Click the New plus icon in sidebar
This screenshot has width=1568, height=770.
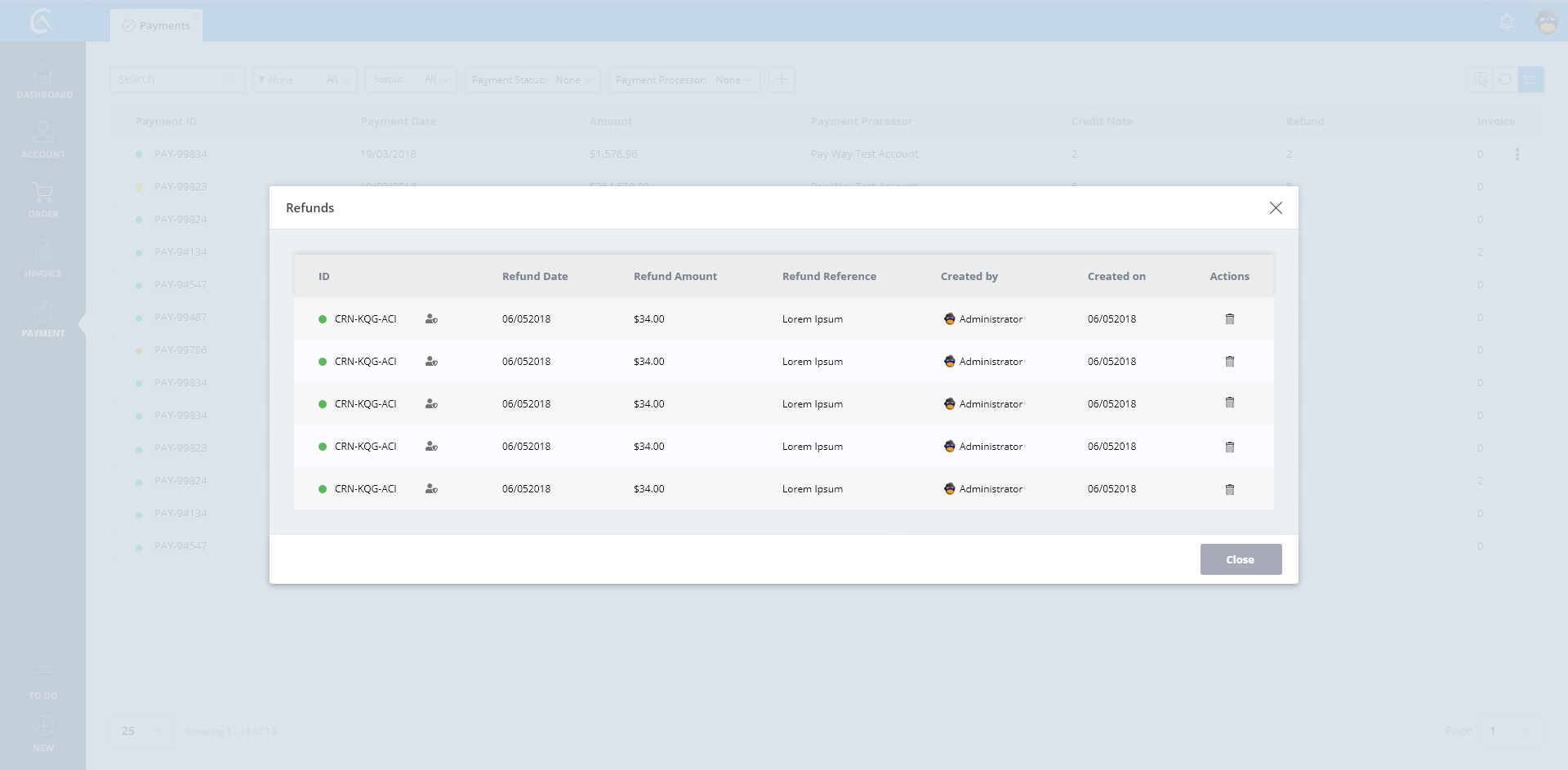point(43,733)
